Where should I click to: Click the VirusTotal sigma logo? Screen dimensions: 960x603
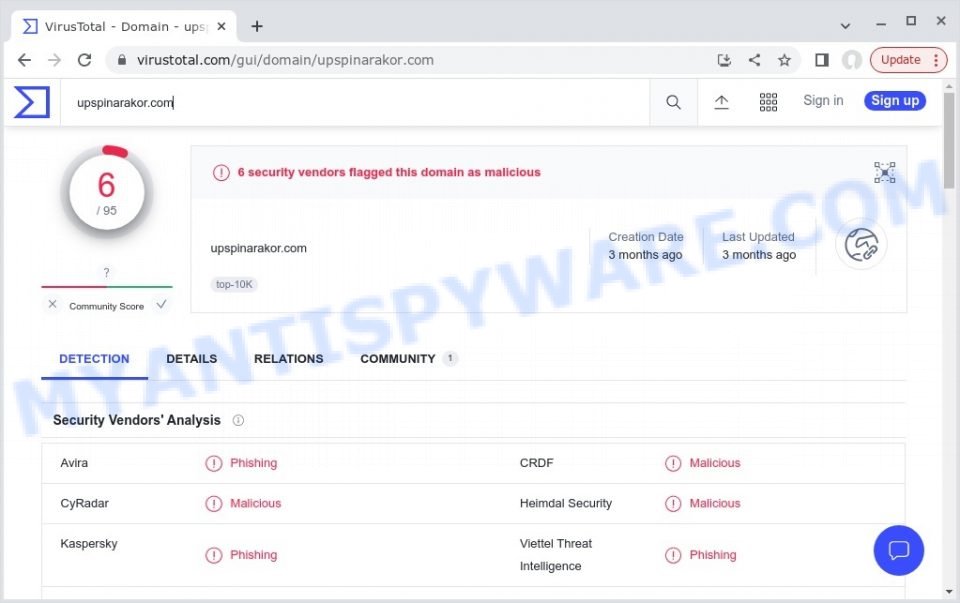click(32, 102)
